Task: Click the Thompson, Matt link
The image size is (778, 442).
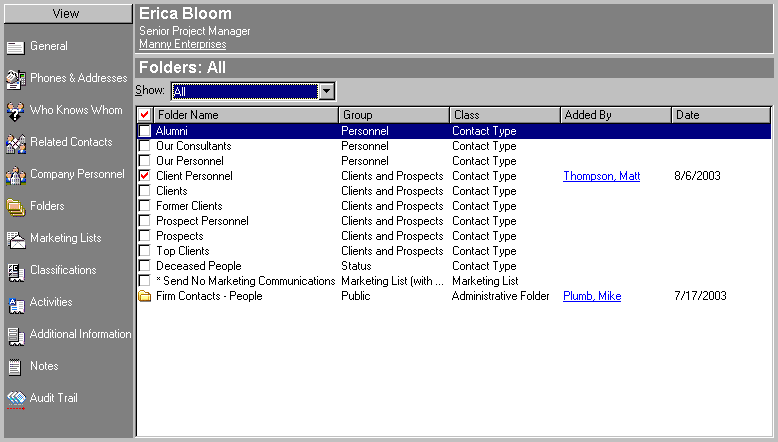Action: tap(601, 176)
